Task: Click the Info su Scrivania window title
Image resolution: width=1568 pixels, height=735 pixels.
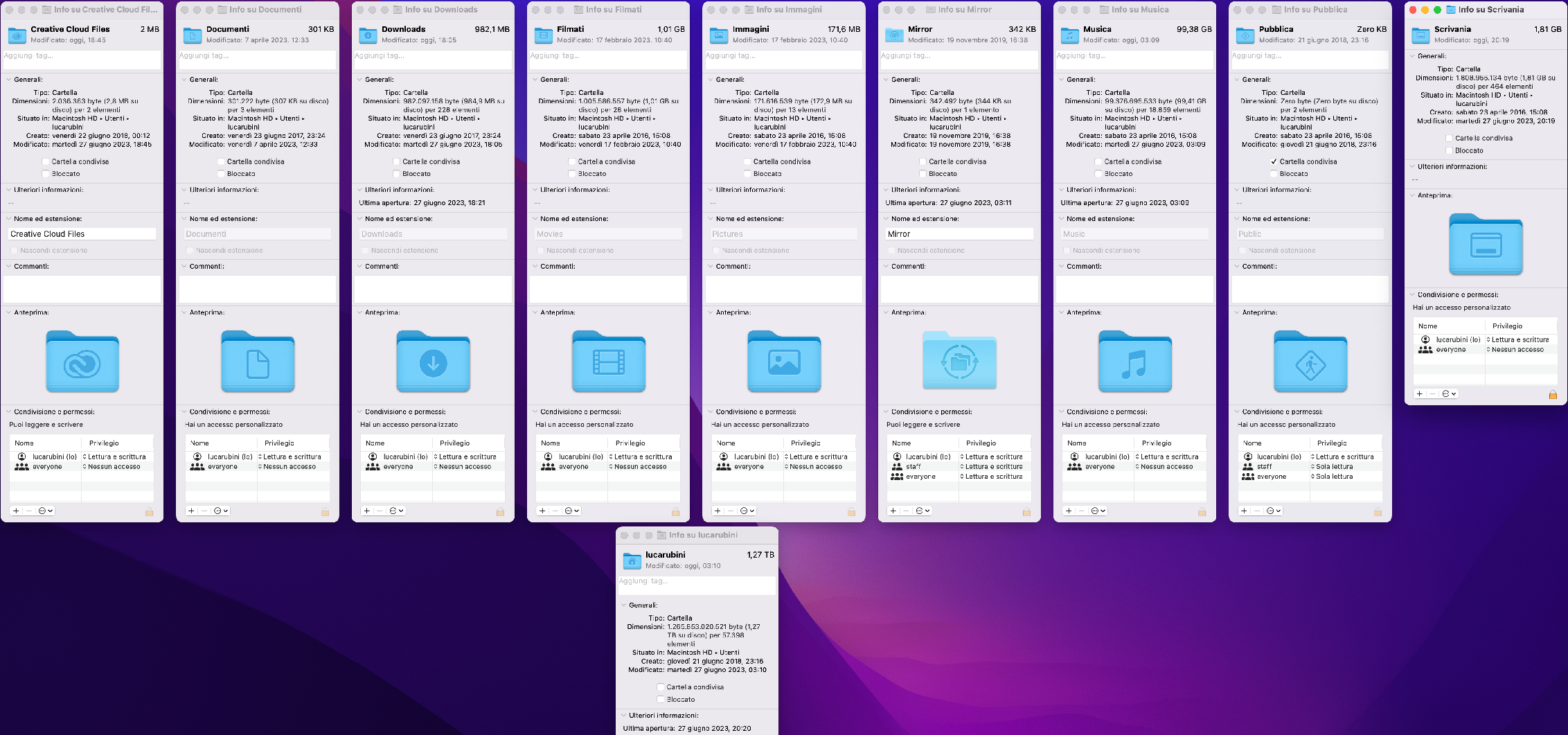Action: click(x=1491, y=10)
